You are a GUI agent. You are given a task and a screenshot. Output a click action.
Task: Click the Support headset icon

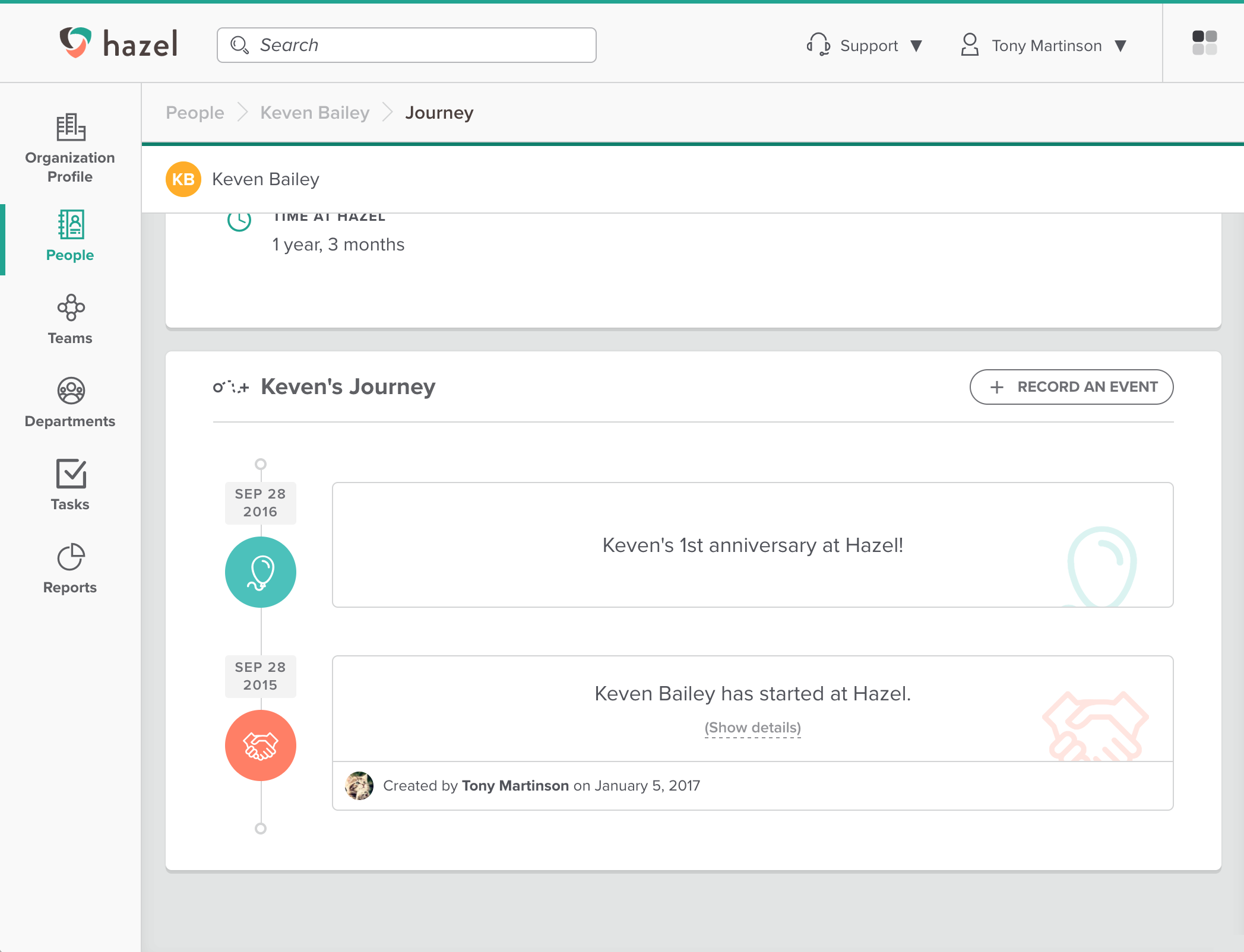tap(818, 45)
